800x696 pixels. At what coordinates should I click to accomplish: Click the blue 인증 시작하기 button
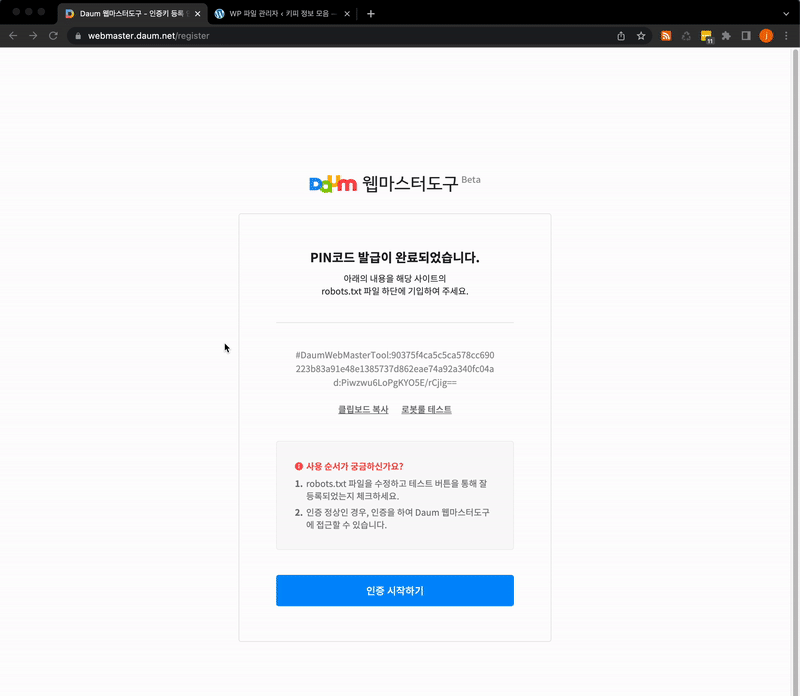coord(395,590)
